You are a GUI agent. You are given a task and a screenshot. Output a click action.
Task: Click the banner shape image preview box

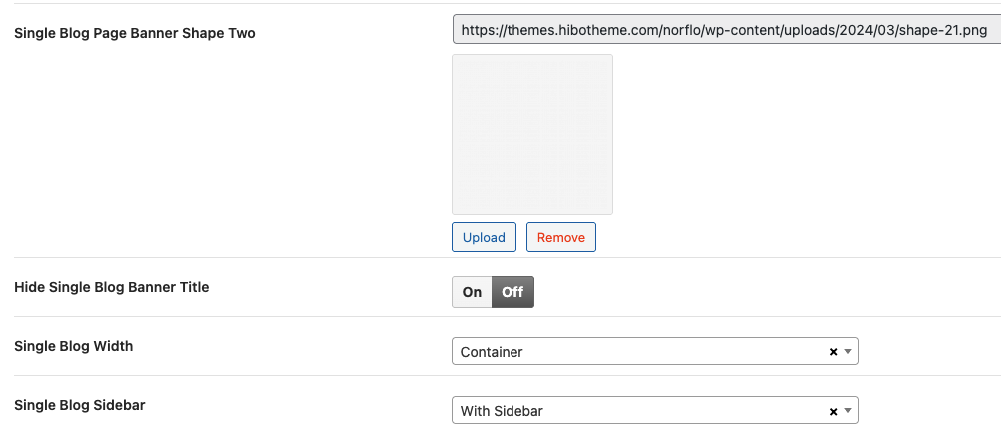[532, 134]
